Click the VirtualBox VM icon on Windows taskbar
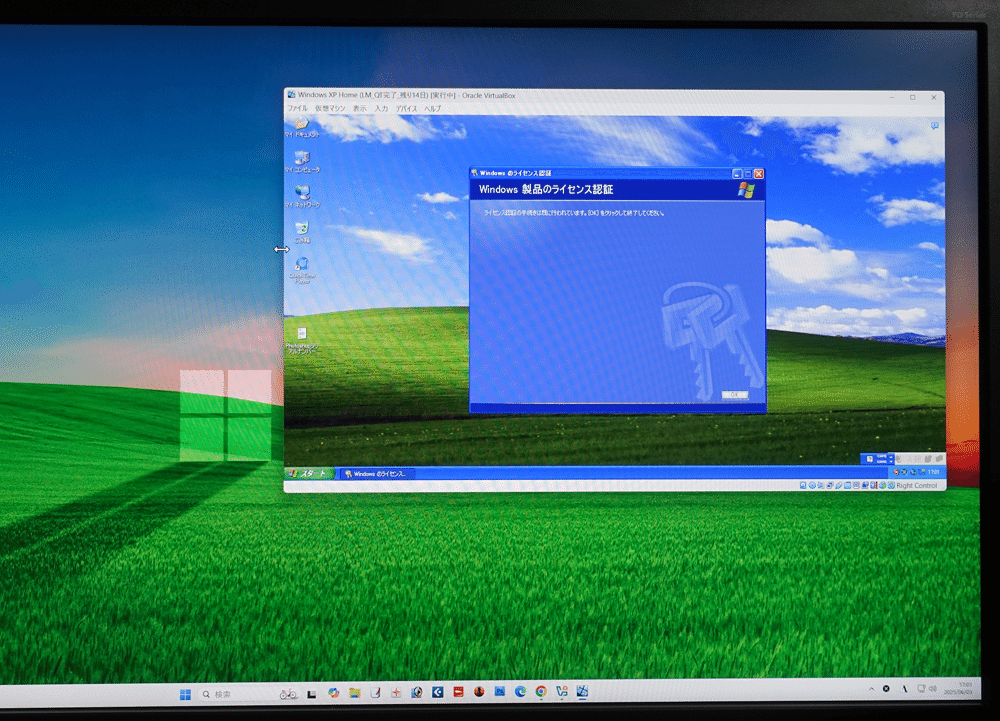This screenshot has height=721, width=1000. click(582, 691)
